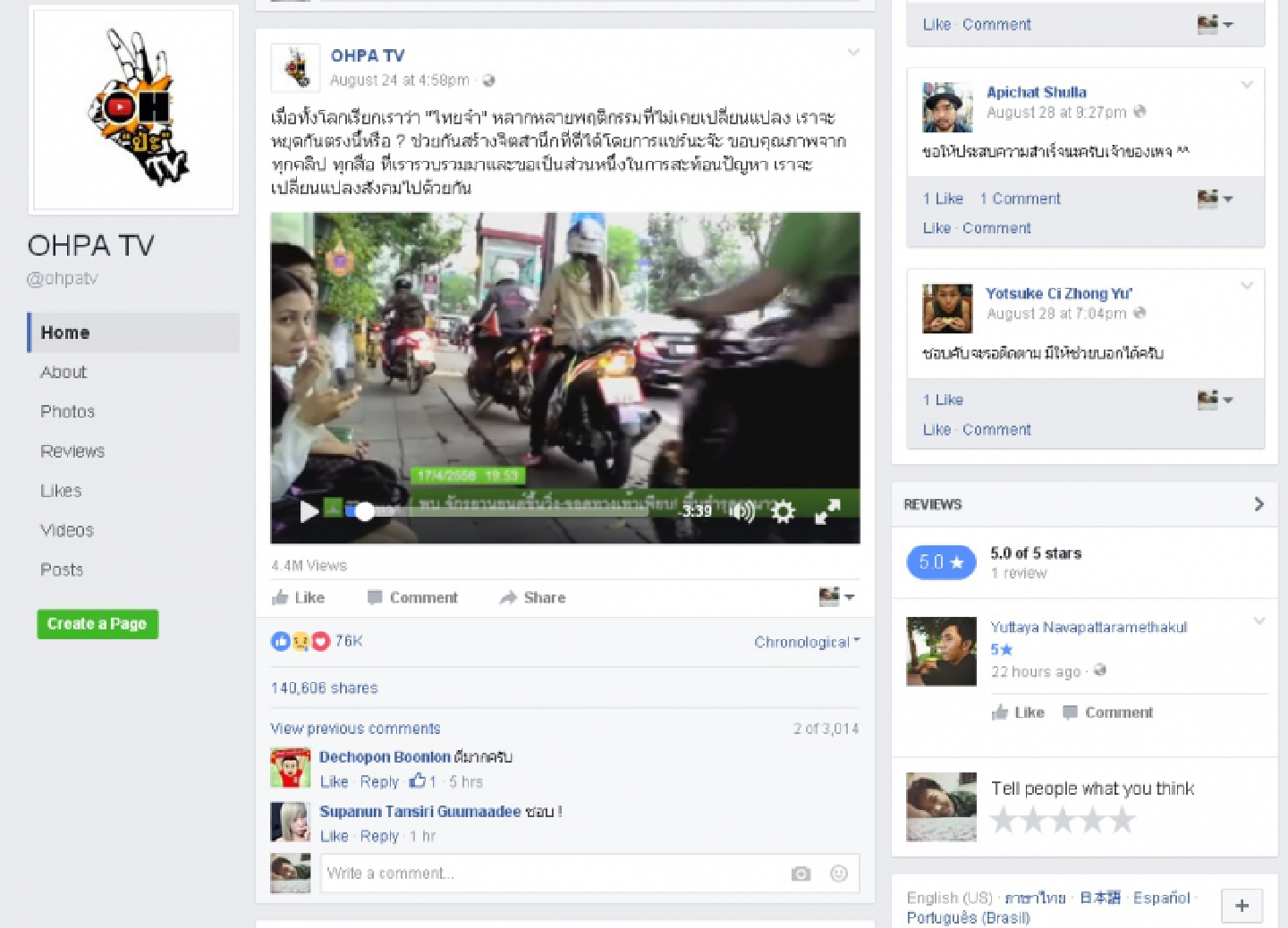Open Yuttaya Navapattaramethakul's profile
This screenshot has height=928, width=1288.
click(1089, 627)
